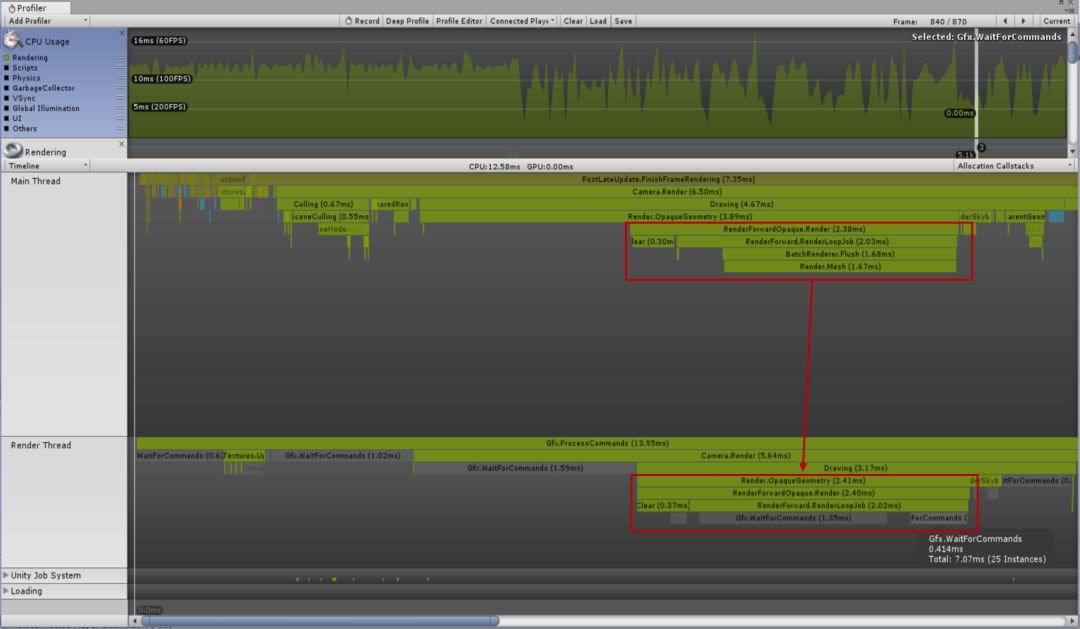
Task: Click reorder handle beside Others category
Action: click(x=120, y=129)
